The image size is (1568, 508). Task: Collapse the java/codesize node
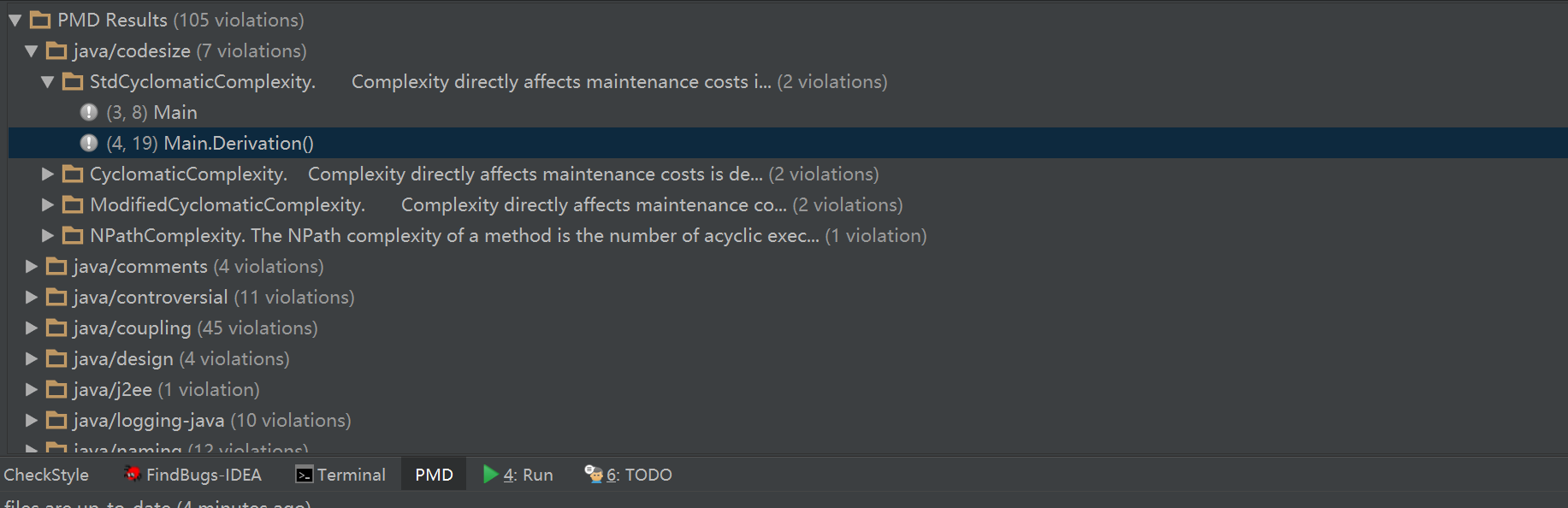coord(32,50)
